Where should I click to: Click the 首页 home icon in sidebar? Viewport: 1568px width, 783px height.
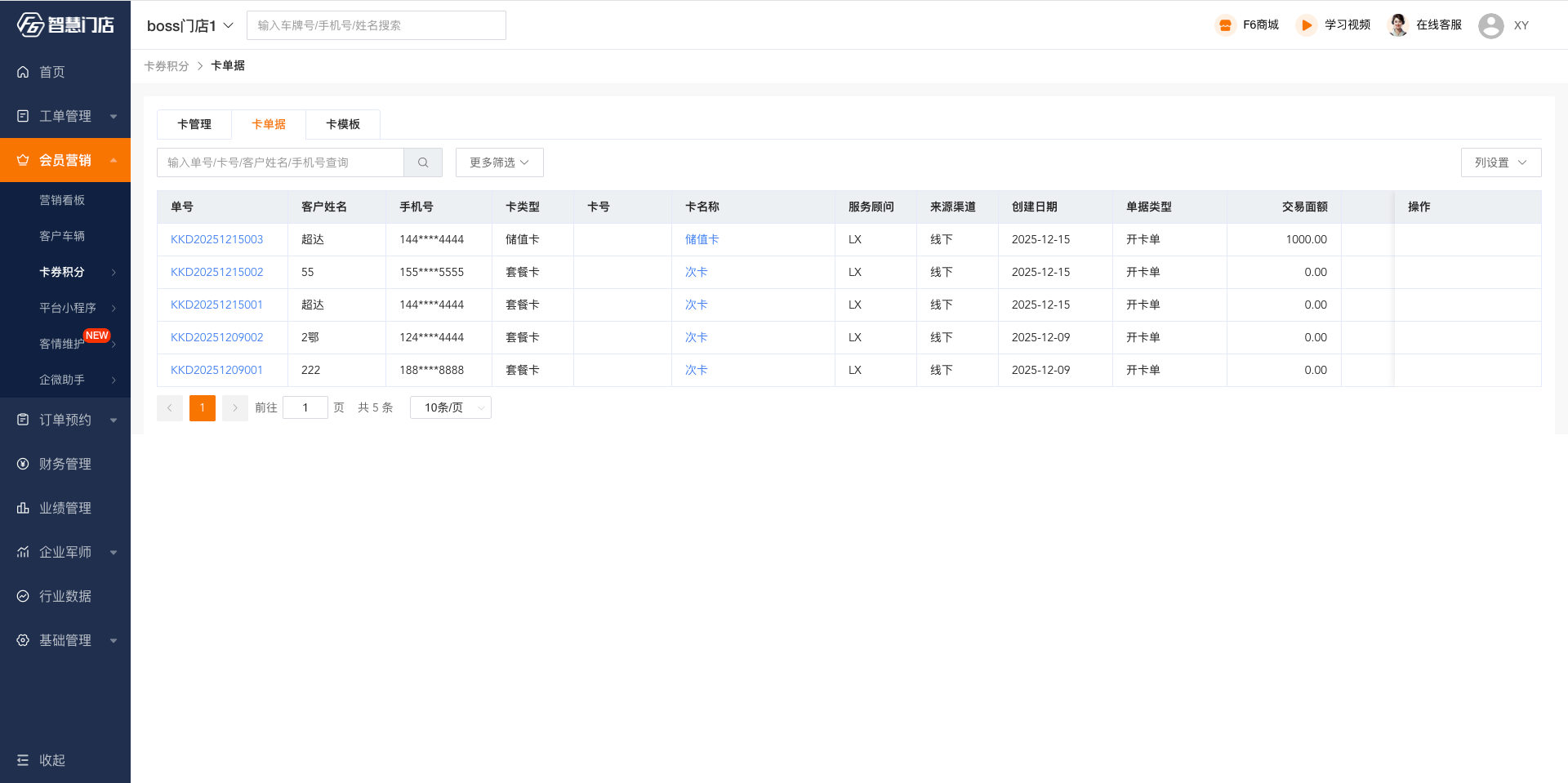click(23, 72)
